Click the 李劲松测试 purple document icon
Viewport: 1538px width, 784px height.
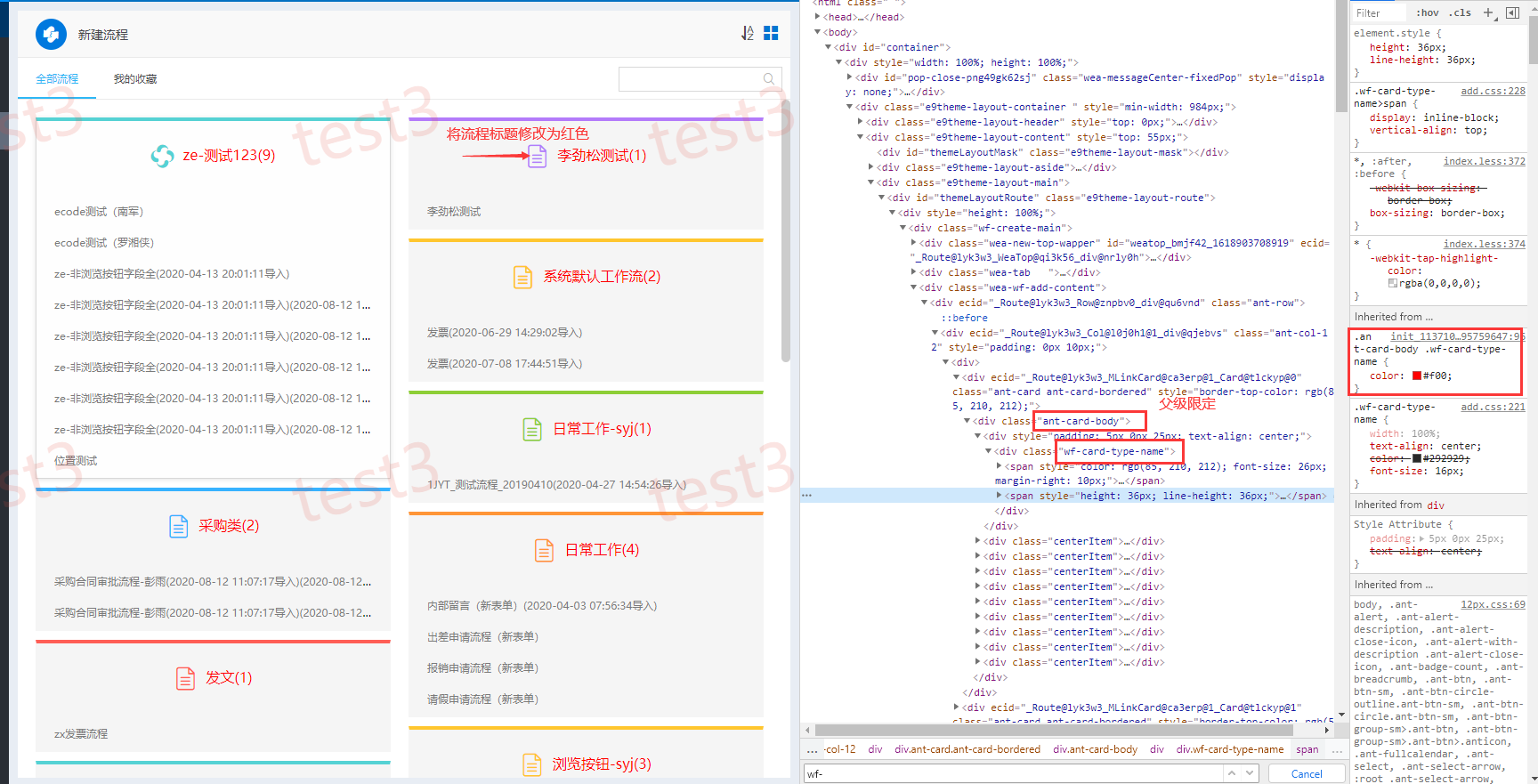pyautogui.click(x=537, y=157)
